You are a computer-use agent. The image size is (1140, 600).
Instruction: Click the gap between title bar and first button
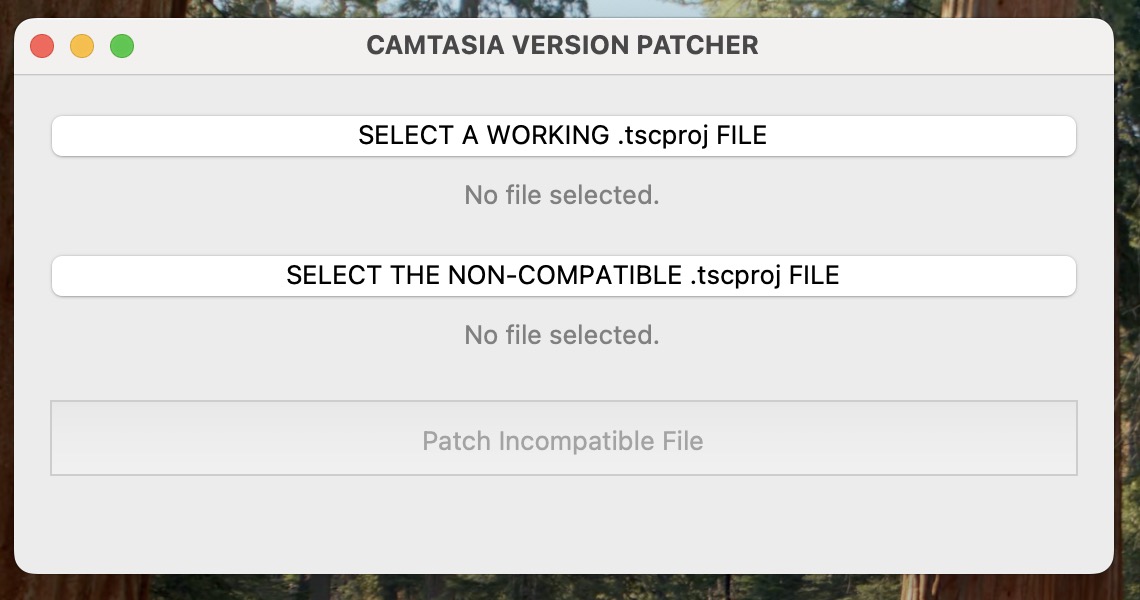(x=563, y=96)
